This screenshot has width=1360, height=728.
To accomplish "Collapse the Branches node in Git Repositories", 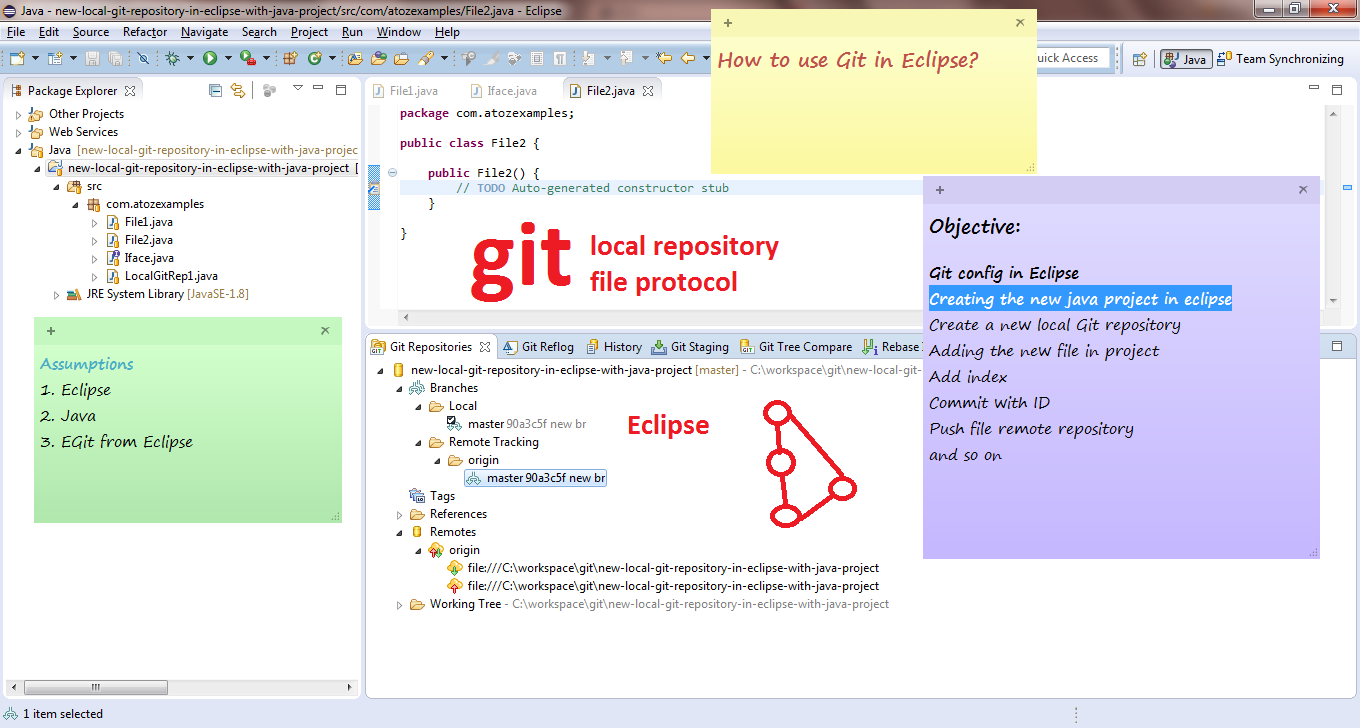I will click(400, 388).
